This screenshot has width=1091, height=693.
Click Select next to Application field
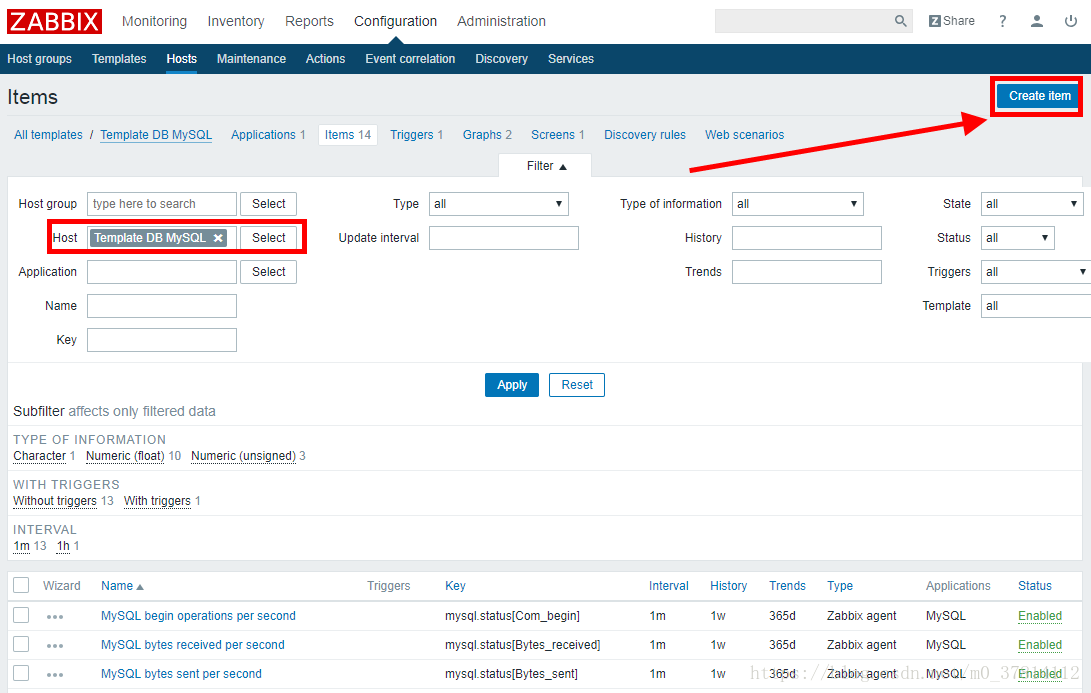coord(269,272)
